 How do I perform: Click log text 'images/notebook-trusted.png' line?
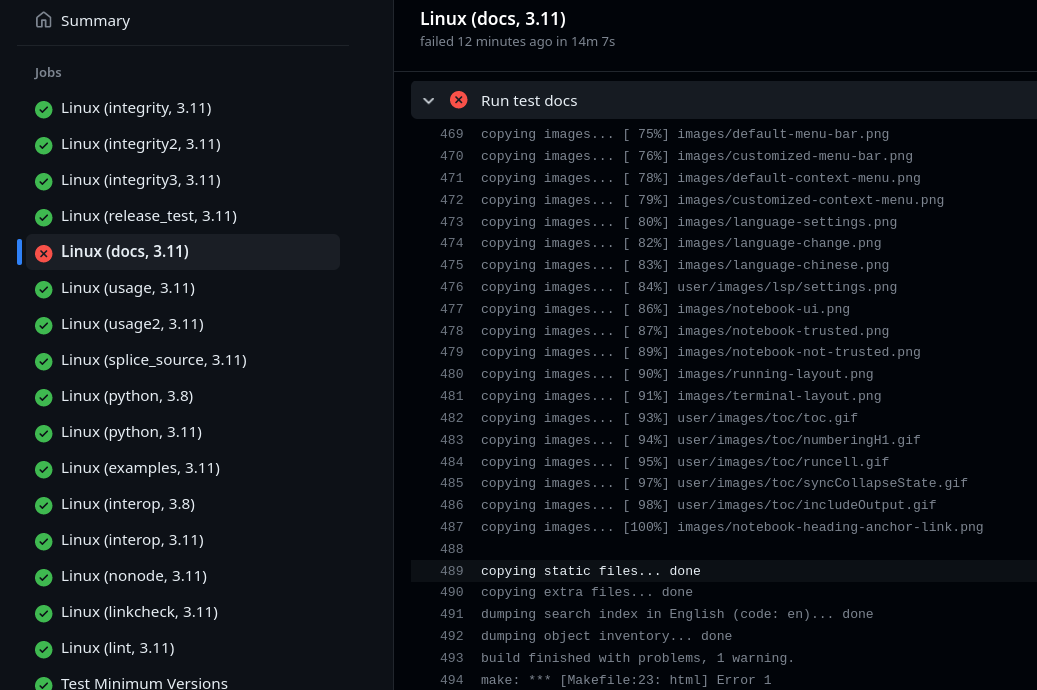(684, 331)
